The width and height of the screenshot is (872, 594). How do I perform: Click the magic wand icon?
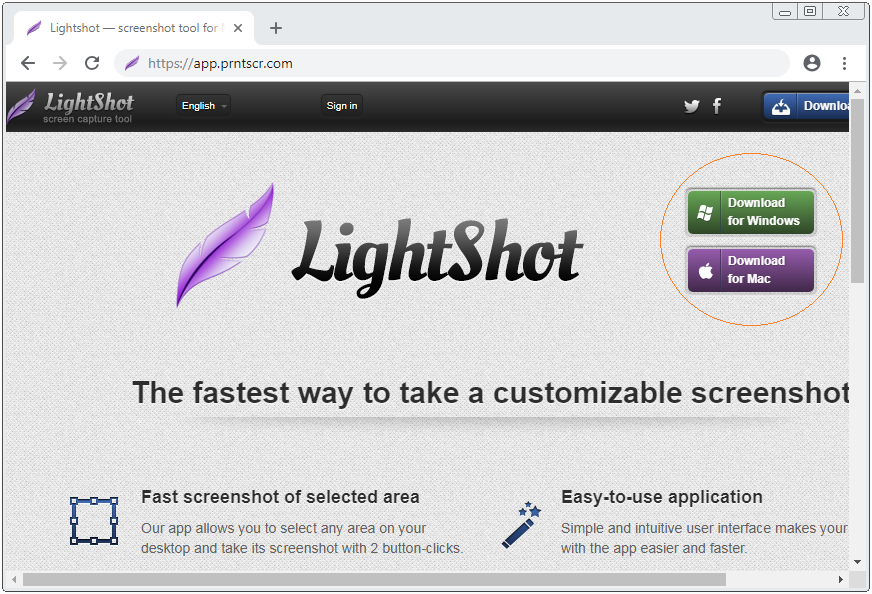pos(521,525)
